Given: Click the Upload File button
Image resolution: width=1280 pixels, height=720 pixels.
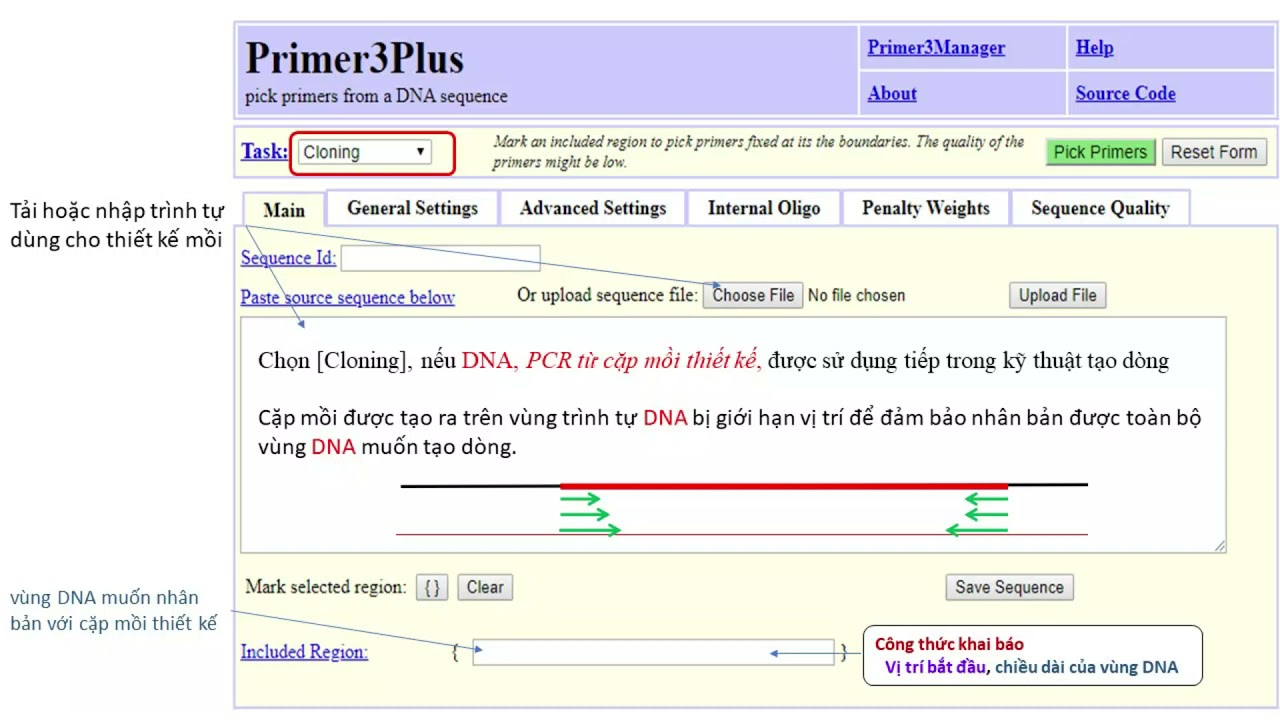Looking at the screenshot, I should (x=1058, y=295).
